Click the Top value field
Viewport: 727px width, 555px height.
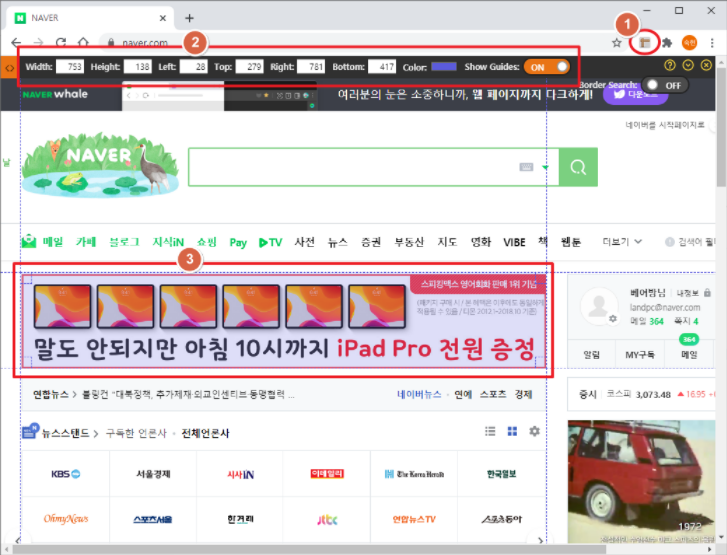(x=249, y=67)
